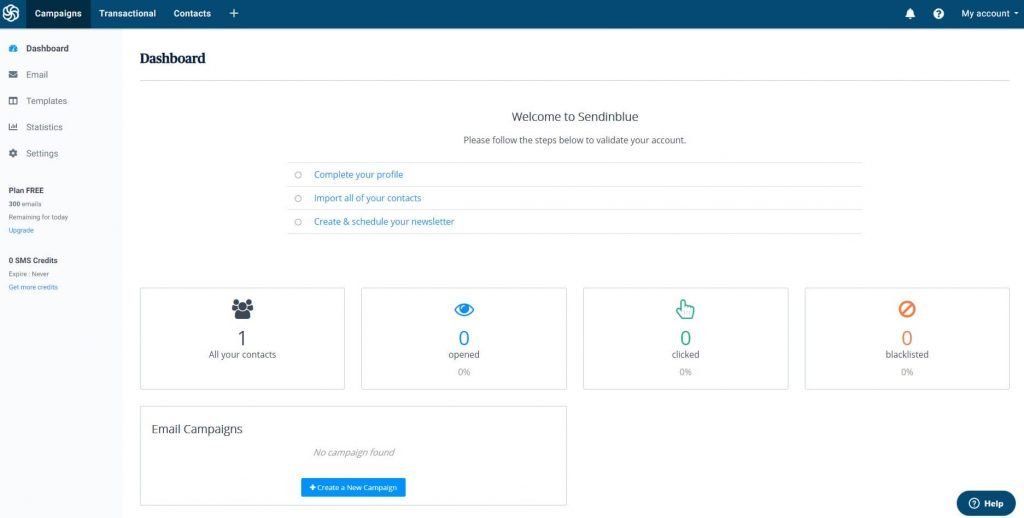Click the Email Campaigns heading
Image resolution: width=1024 pixels, height=518 pixels.
pyautogui.click(x=197, y=429)
